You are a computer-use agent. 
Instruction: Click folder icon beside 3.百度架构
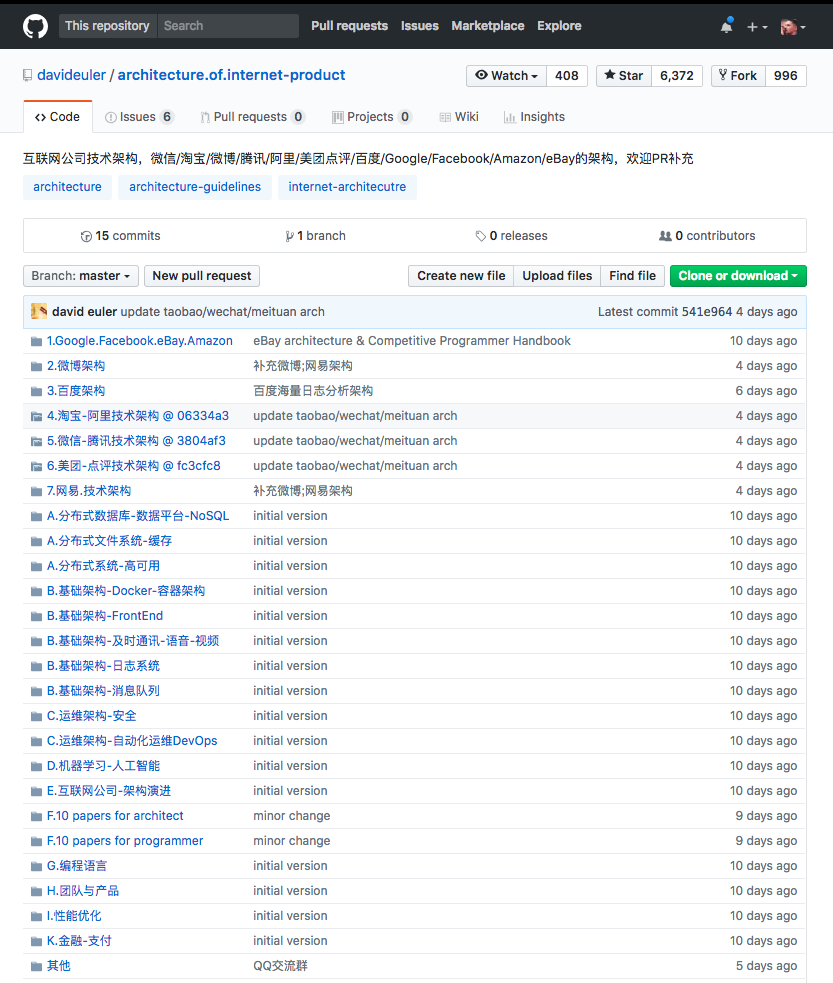pos(36,391)
